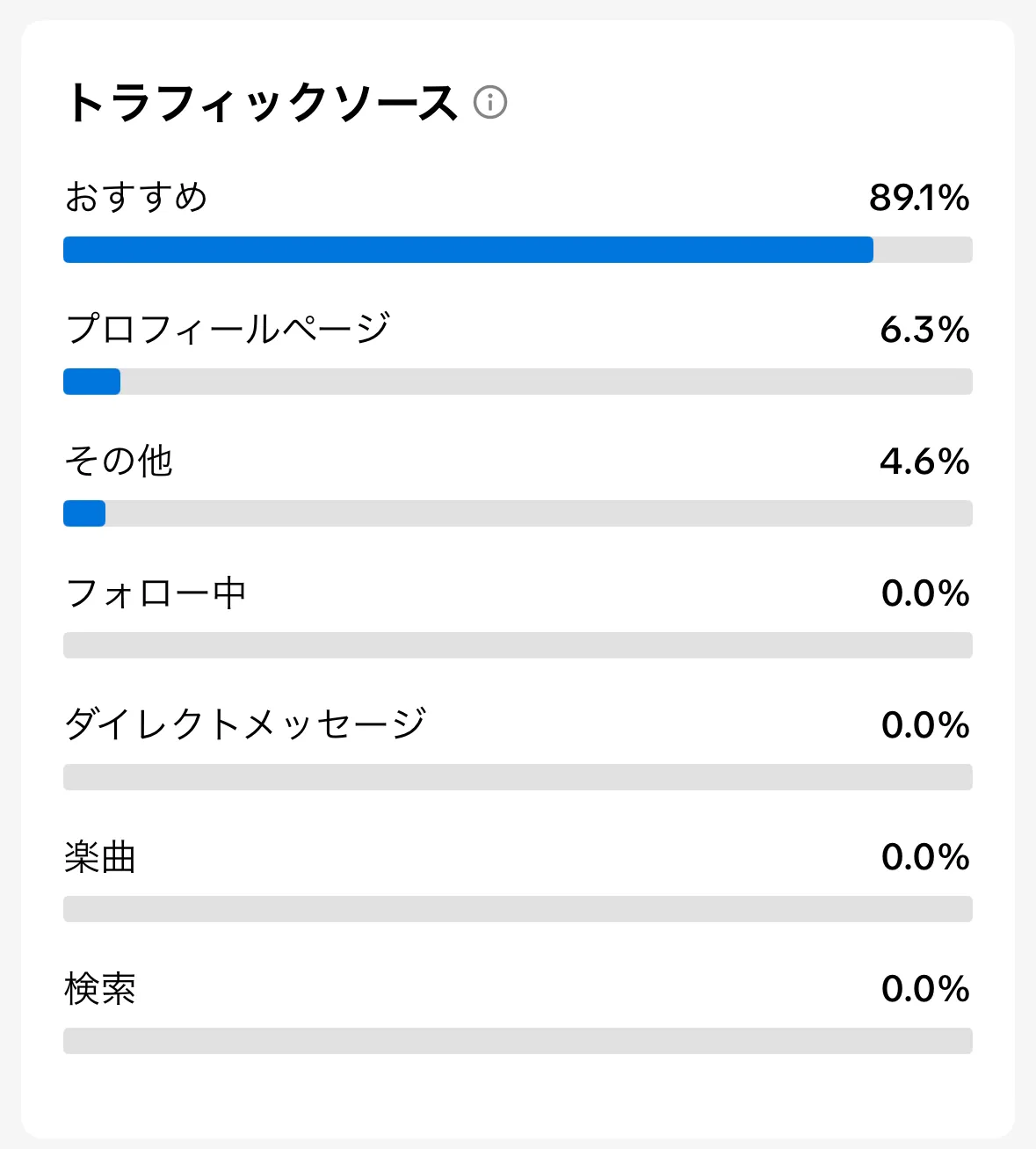
Task: Select the 楽曲 label
Action: click(x=100, y=857)
